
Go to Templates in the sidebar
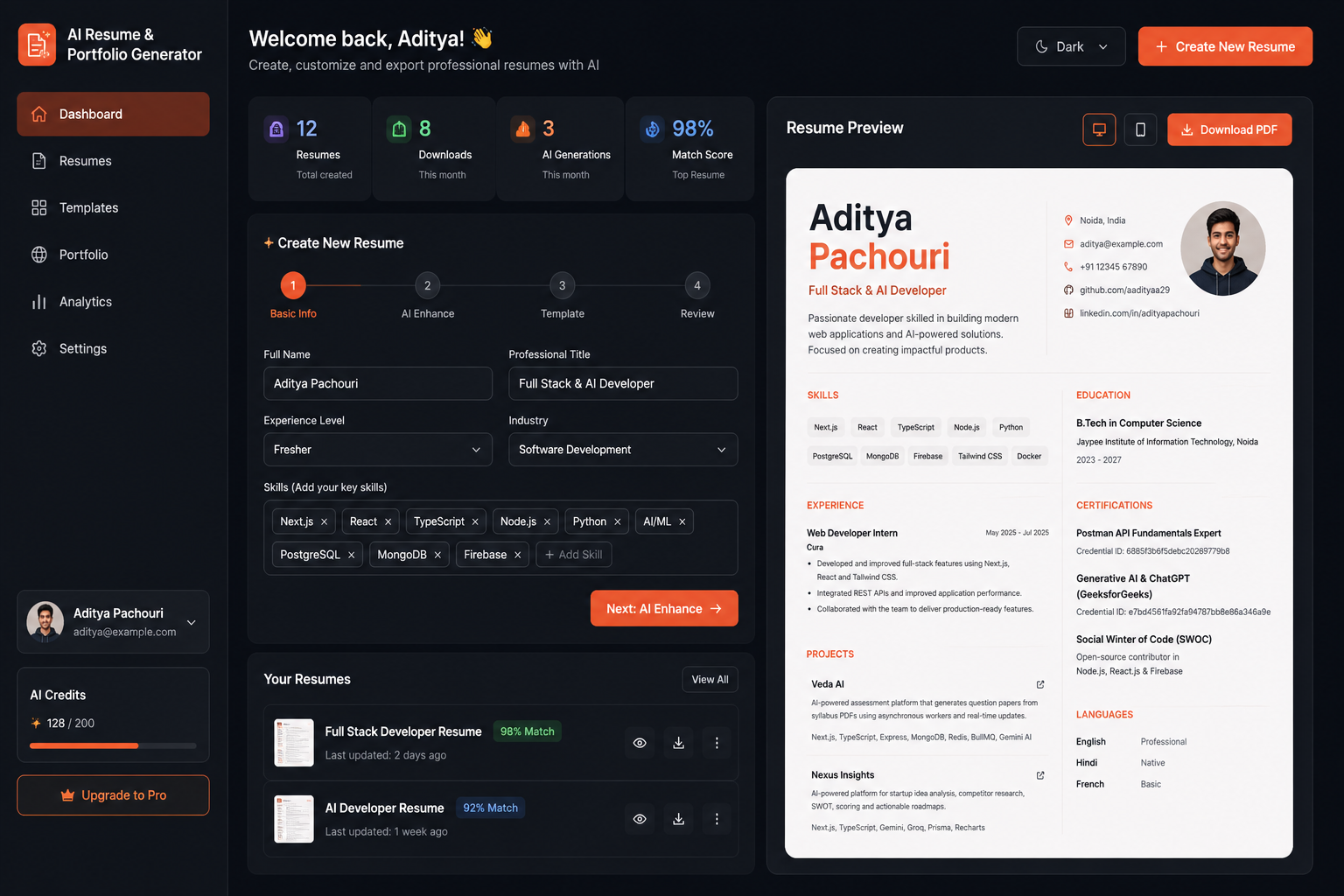113,207
